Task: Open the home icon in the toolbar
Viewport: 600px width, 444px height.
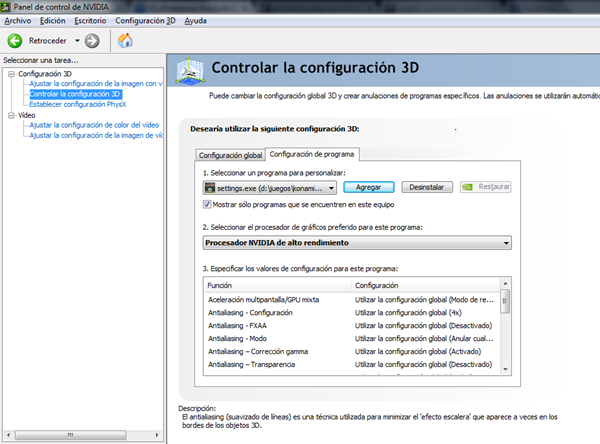Action: [125, 41]
